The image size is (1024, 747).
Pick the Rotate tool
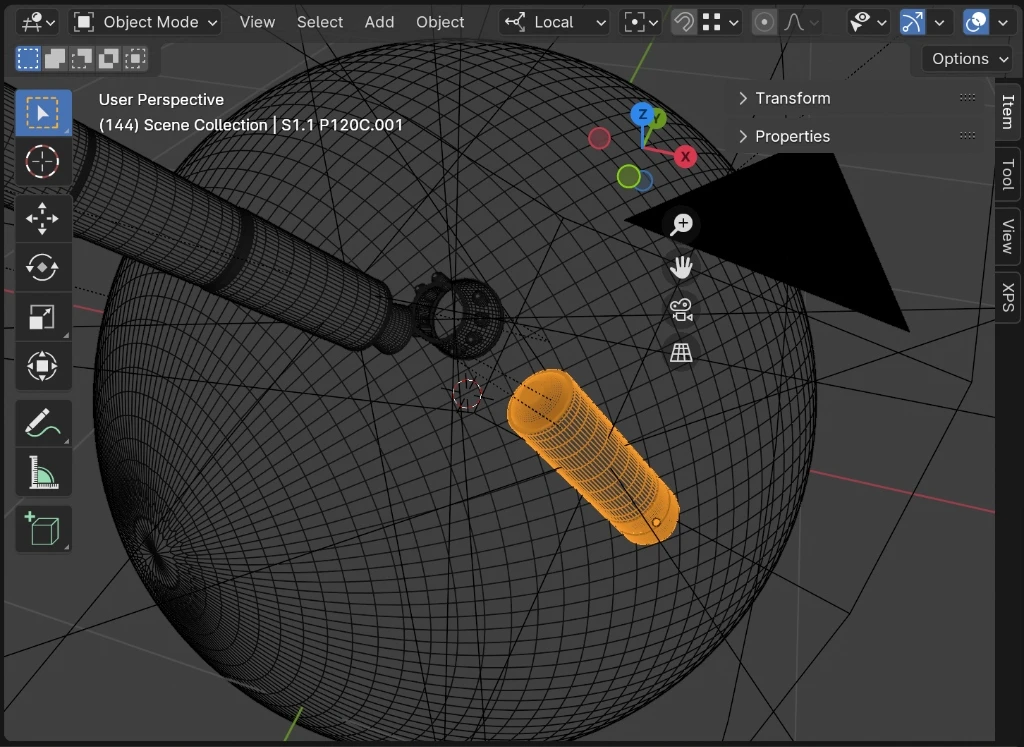pos(43,267)
